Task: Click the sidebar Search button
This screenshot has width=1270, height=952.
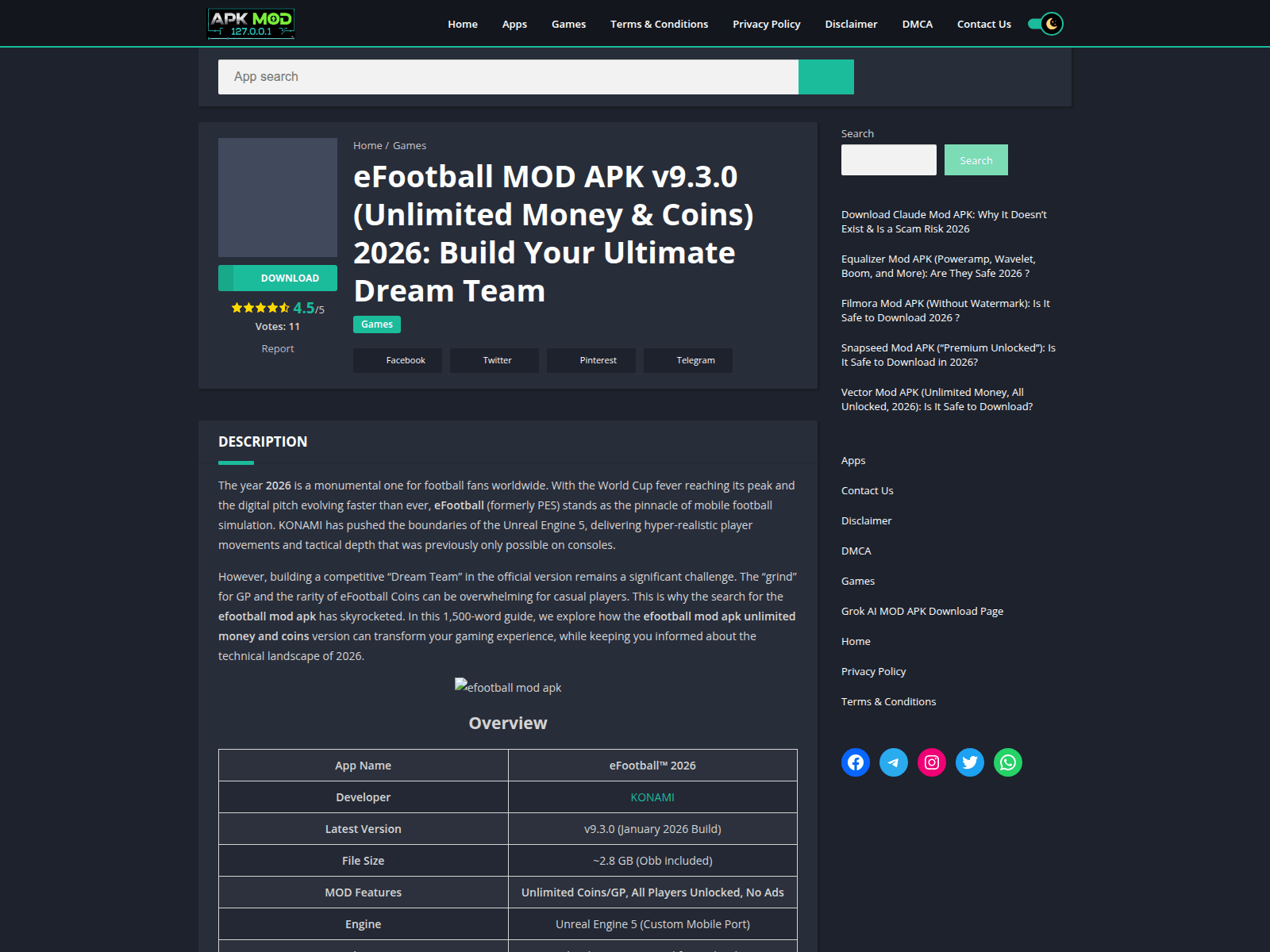Action: coord(976,159)
